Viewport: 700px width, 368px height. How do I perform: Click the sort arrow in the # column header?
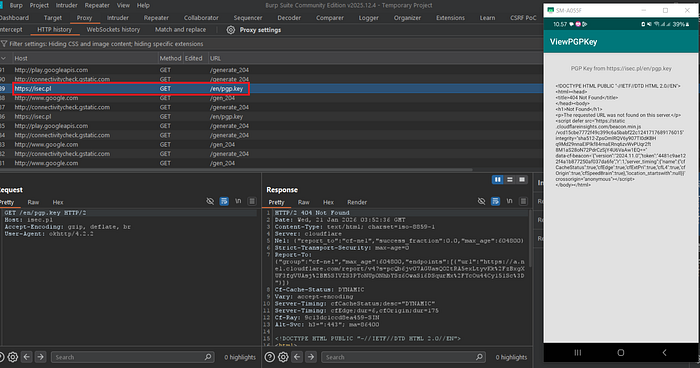tap(4, 58)
